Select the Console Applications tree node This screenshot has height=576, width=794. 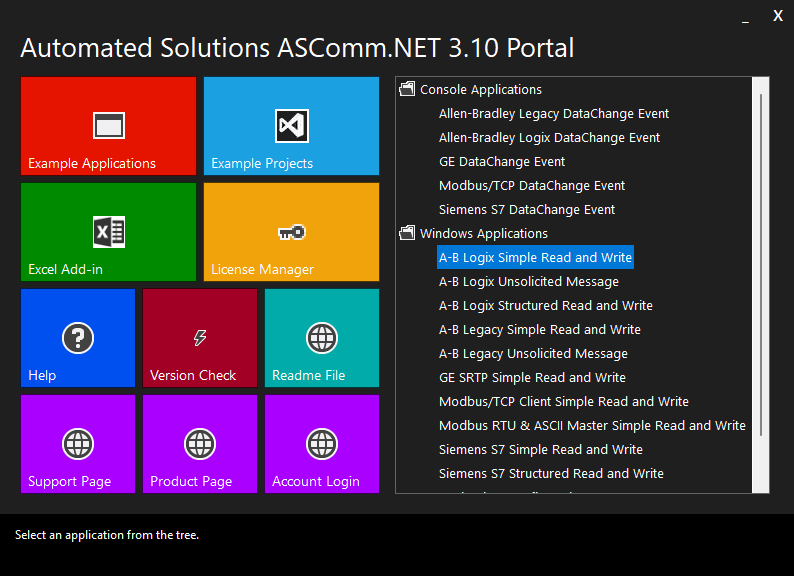(481, 90)
